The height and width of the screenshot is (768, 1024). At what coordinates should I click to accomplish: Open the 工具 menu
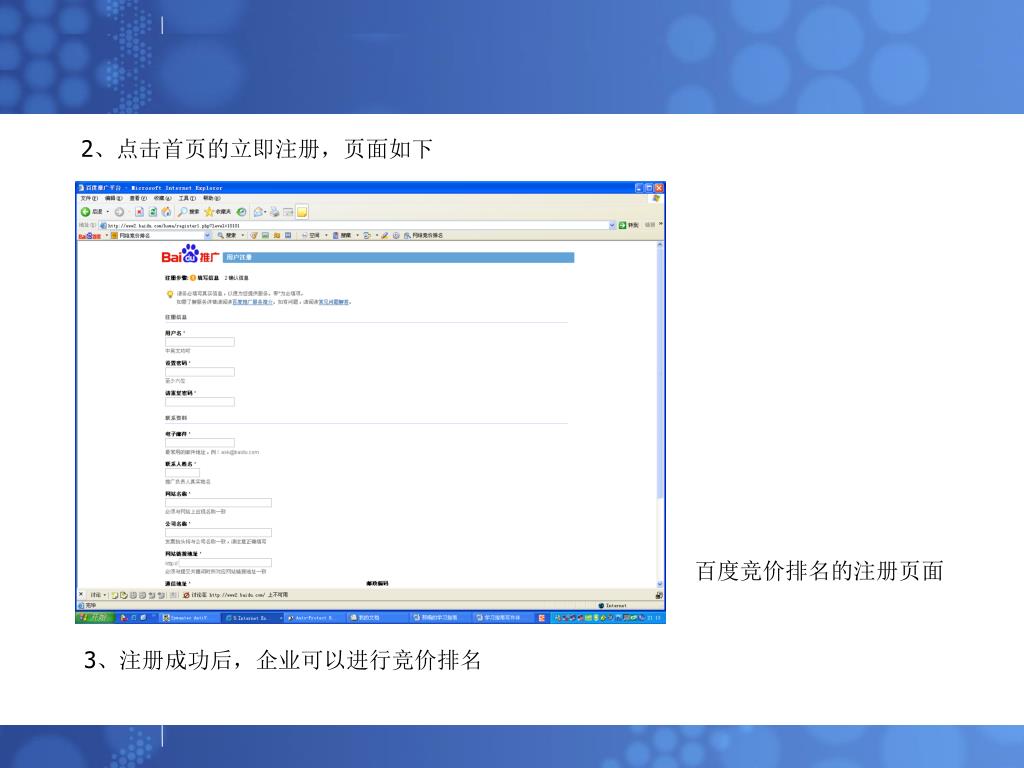coord(186,198)
